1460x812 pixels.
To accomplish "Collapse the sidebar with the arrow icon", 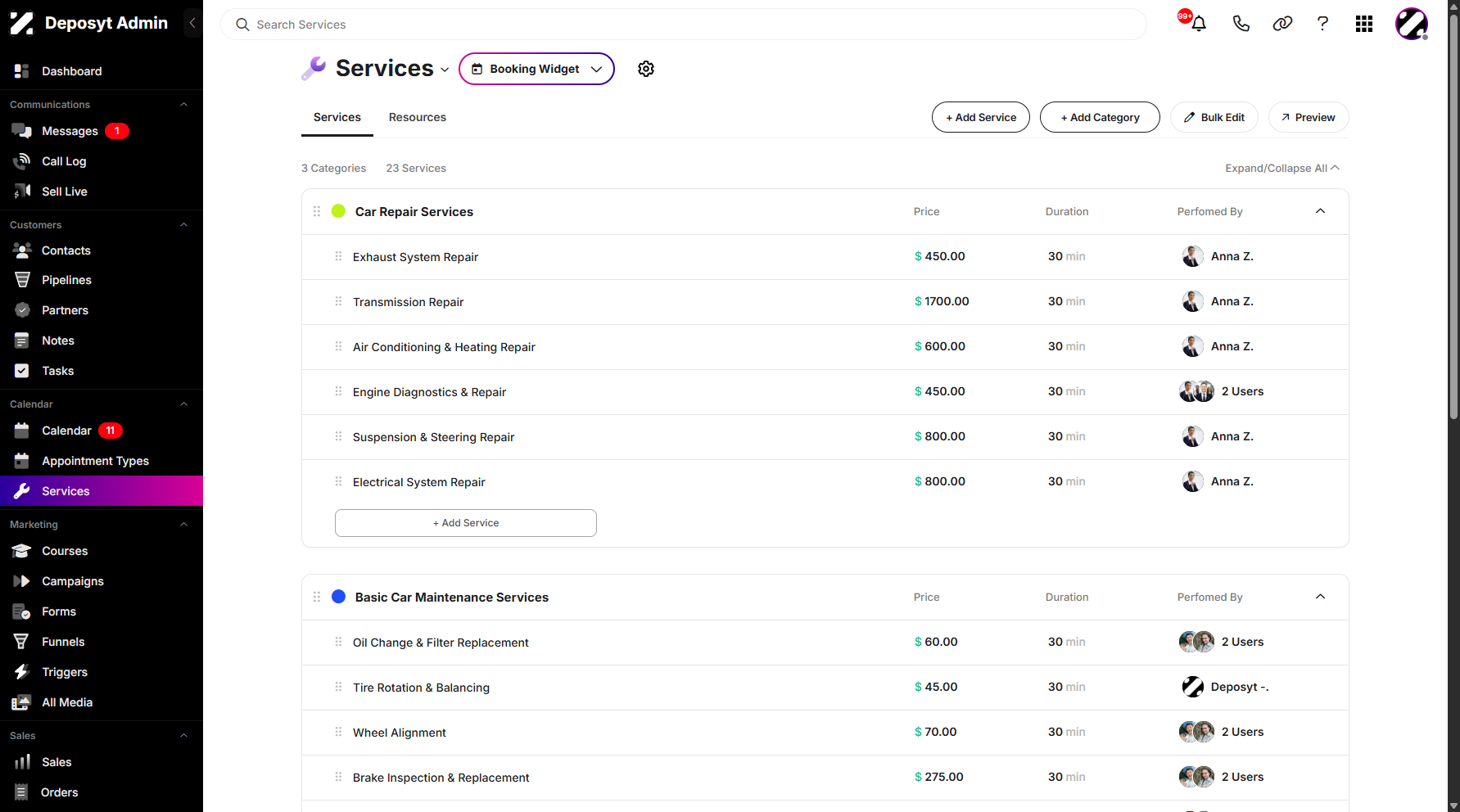I will (x=192, y=23).
